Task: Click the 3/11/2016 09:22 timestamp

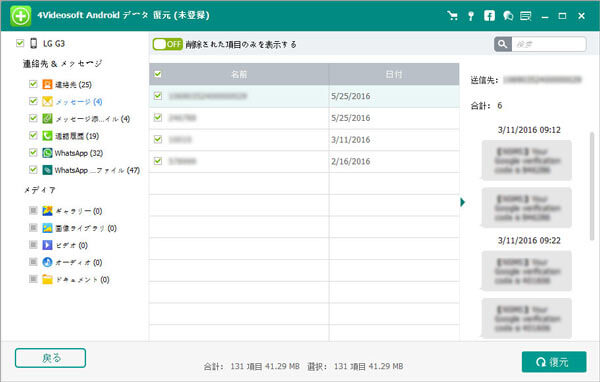Action: pos(529,240)
